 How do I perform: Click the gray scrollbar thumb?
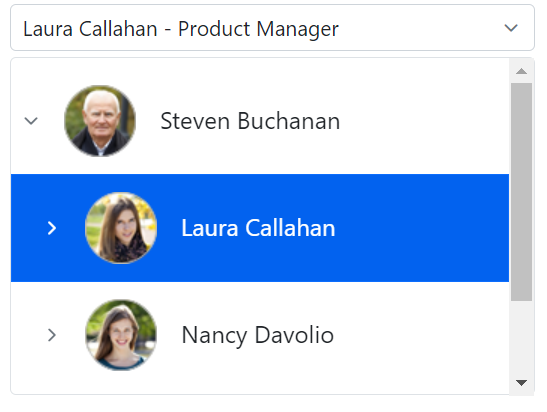click(x=521, y=192)
